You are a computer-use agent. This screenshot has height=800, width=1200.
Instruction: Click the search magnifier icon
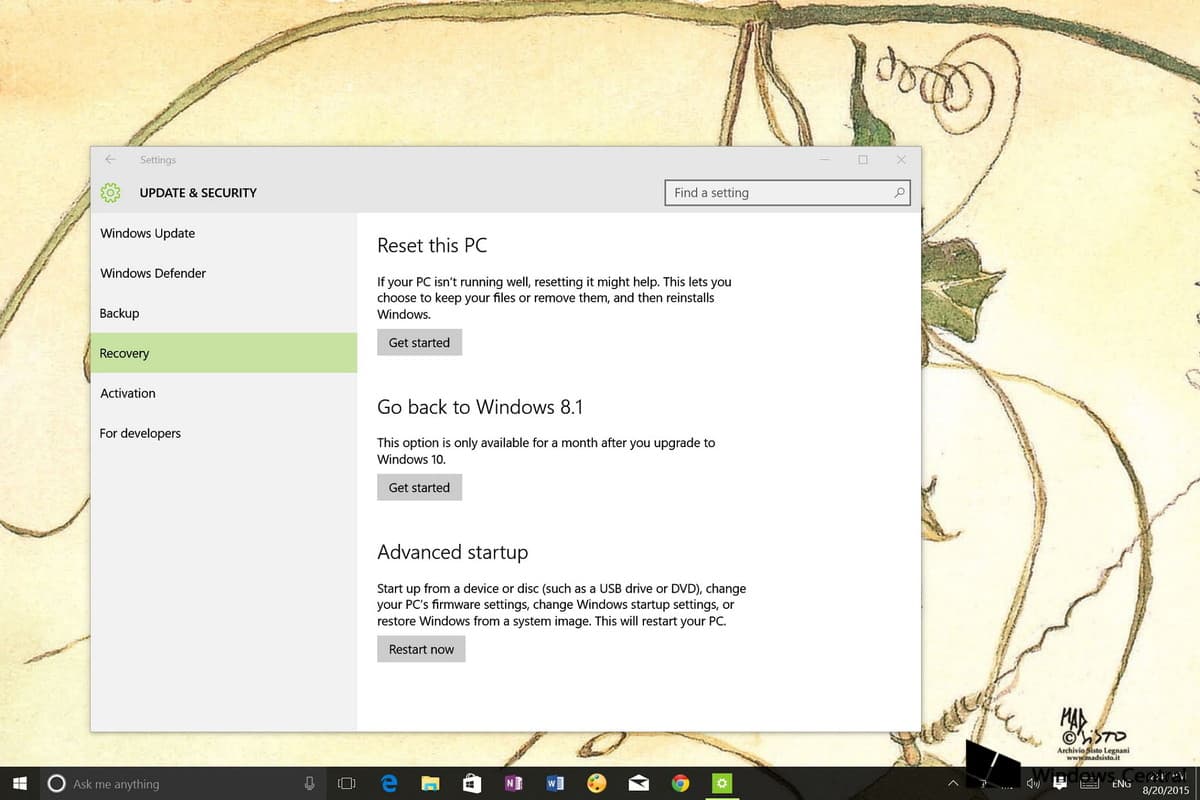click(x=898, y=193)
